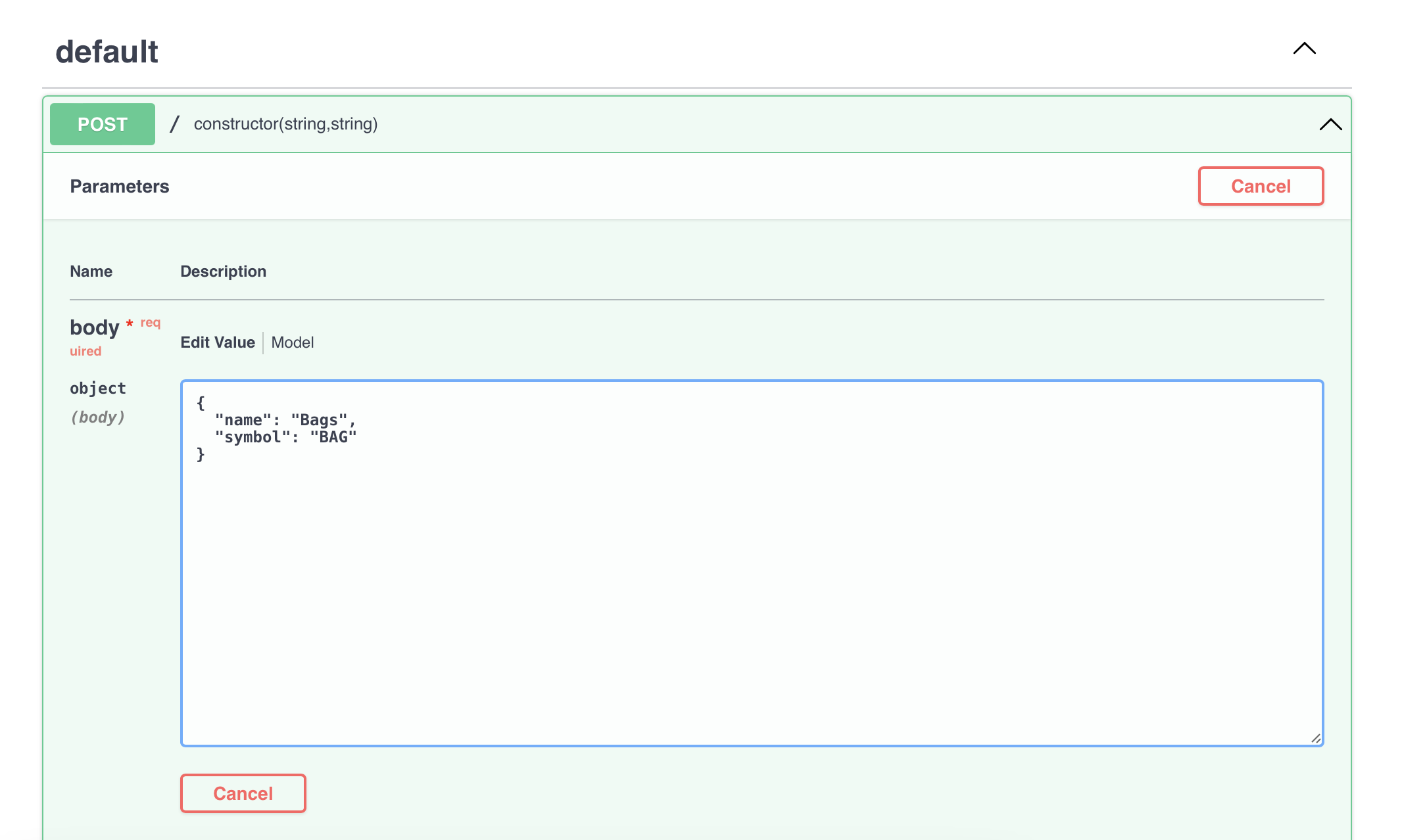Click the constructor(string,string) endpoint path
The height and width of the screenshot is (840, 1402).
(x=285, y=124)
